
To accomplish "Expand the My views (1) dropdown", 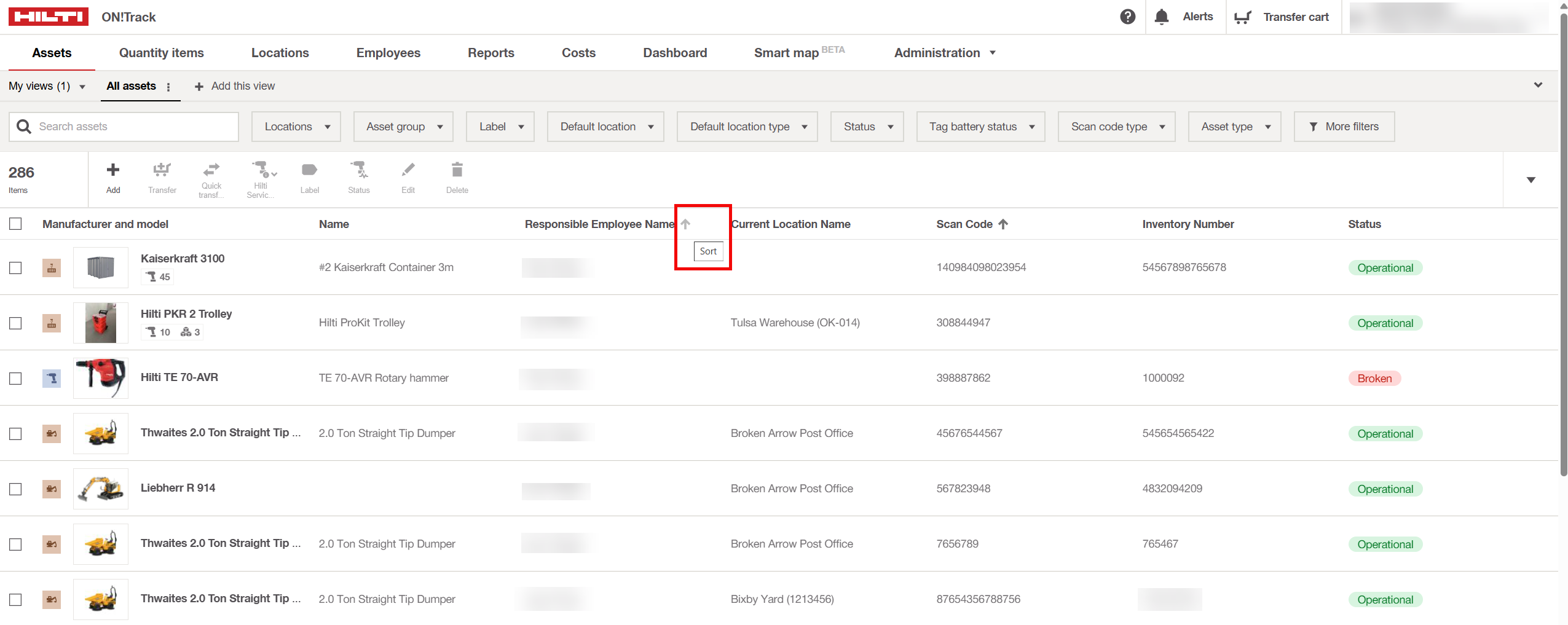I will coord(47,87).
